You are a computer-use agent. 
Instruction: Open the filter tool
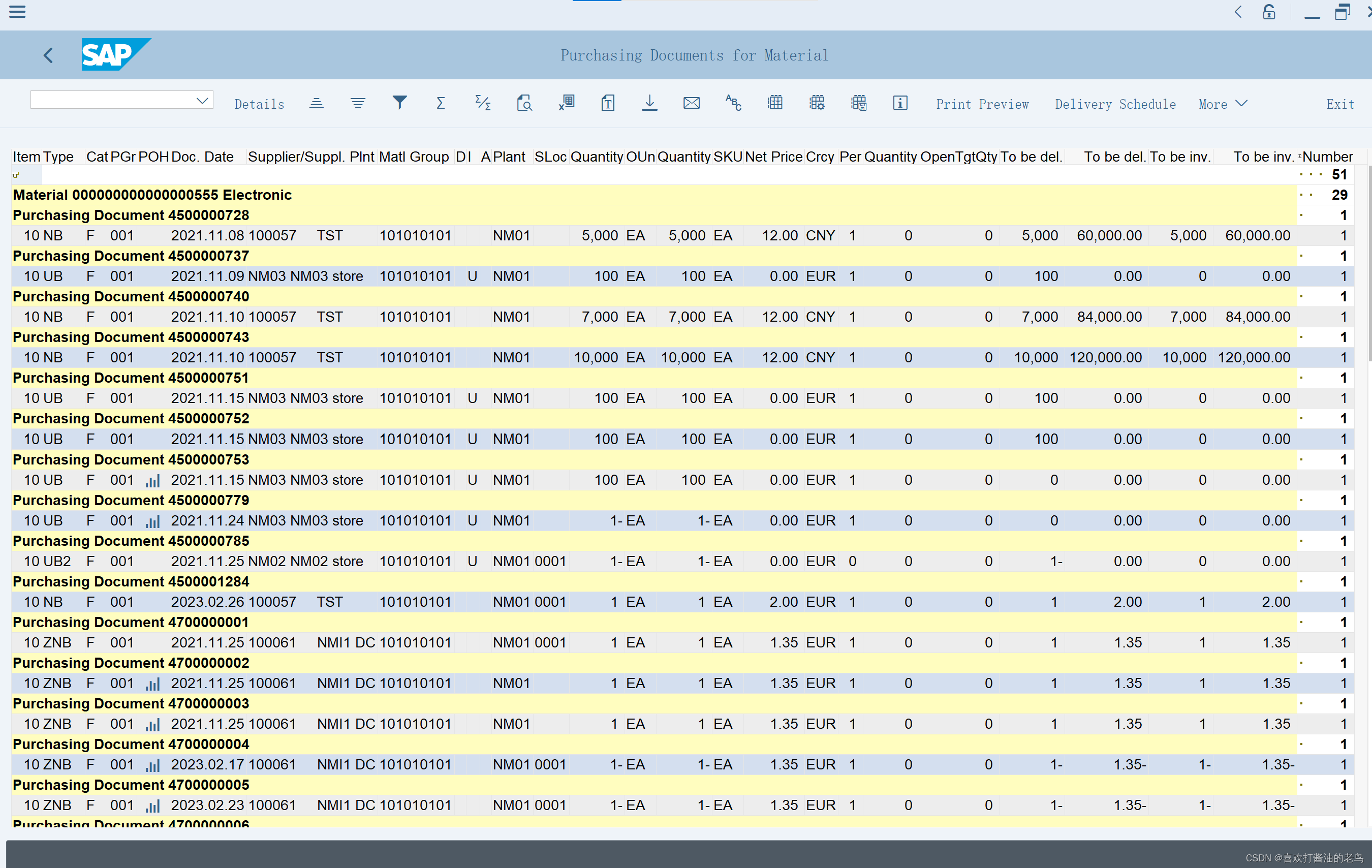399,103
